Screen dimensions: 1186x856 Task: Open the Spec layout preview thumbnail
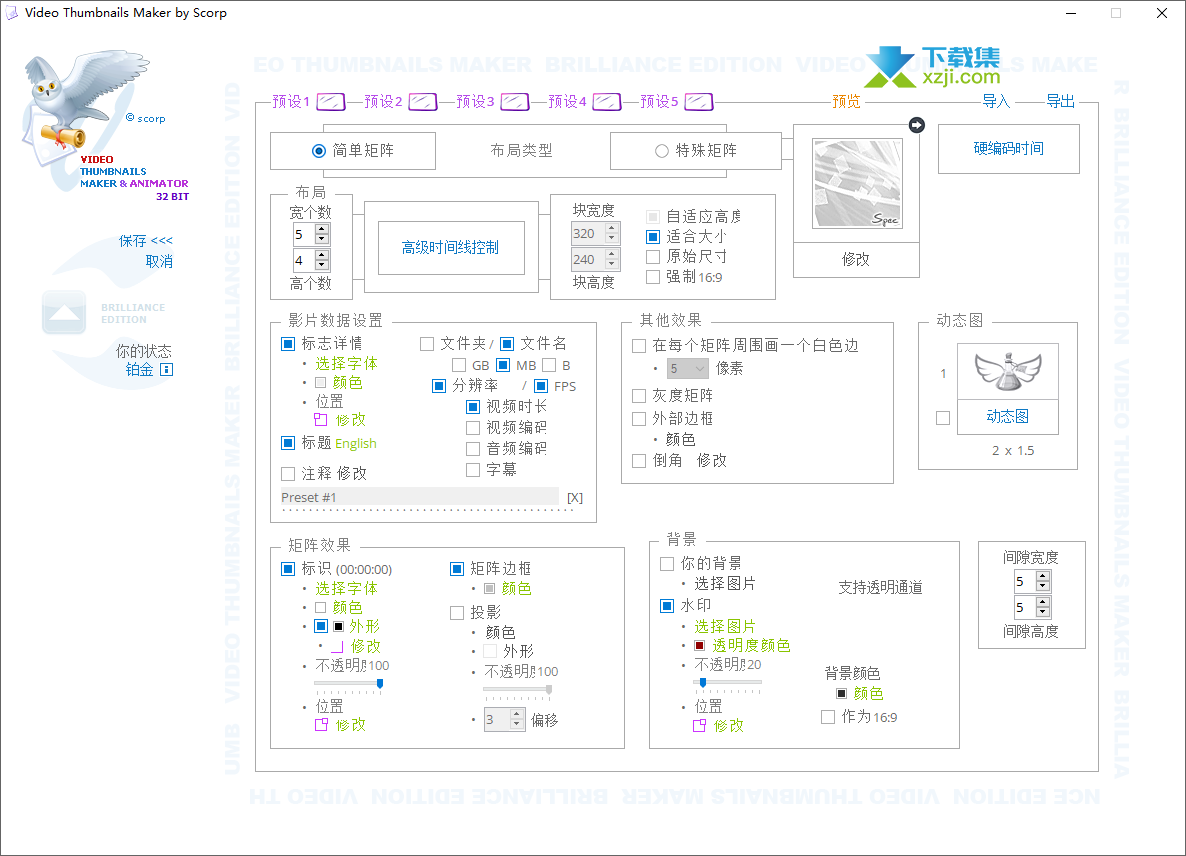(x=857, y=183)
